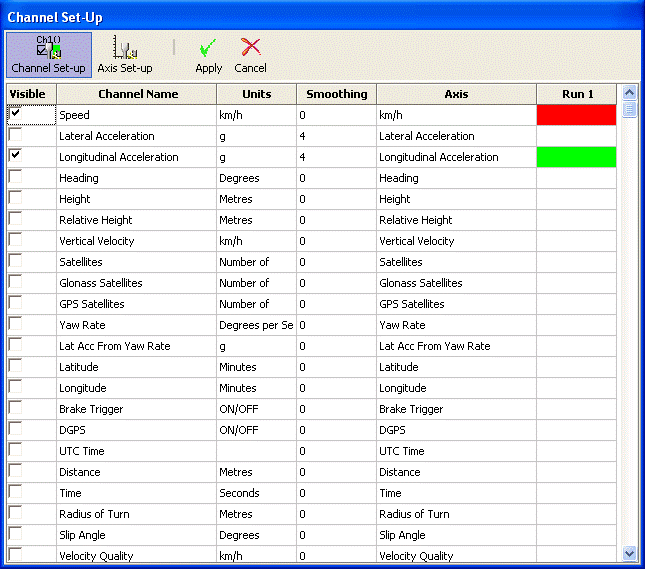Click the Heading Degrees units cell
The image size is (645, 569).
click(256, 178)
